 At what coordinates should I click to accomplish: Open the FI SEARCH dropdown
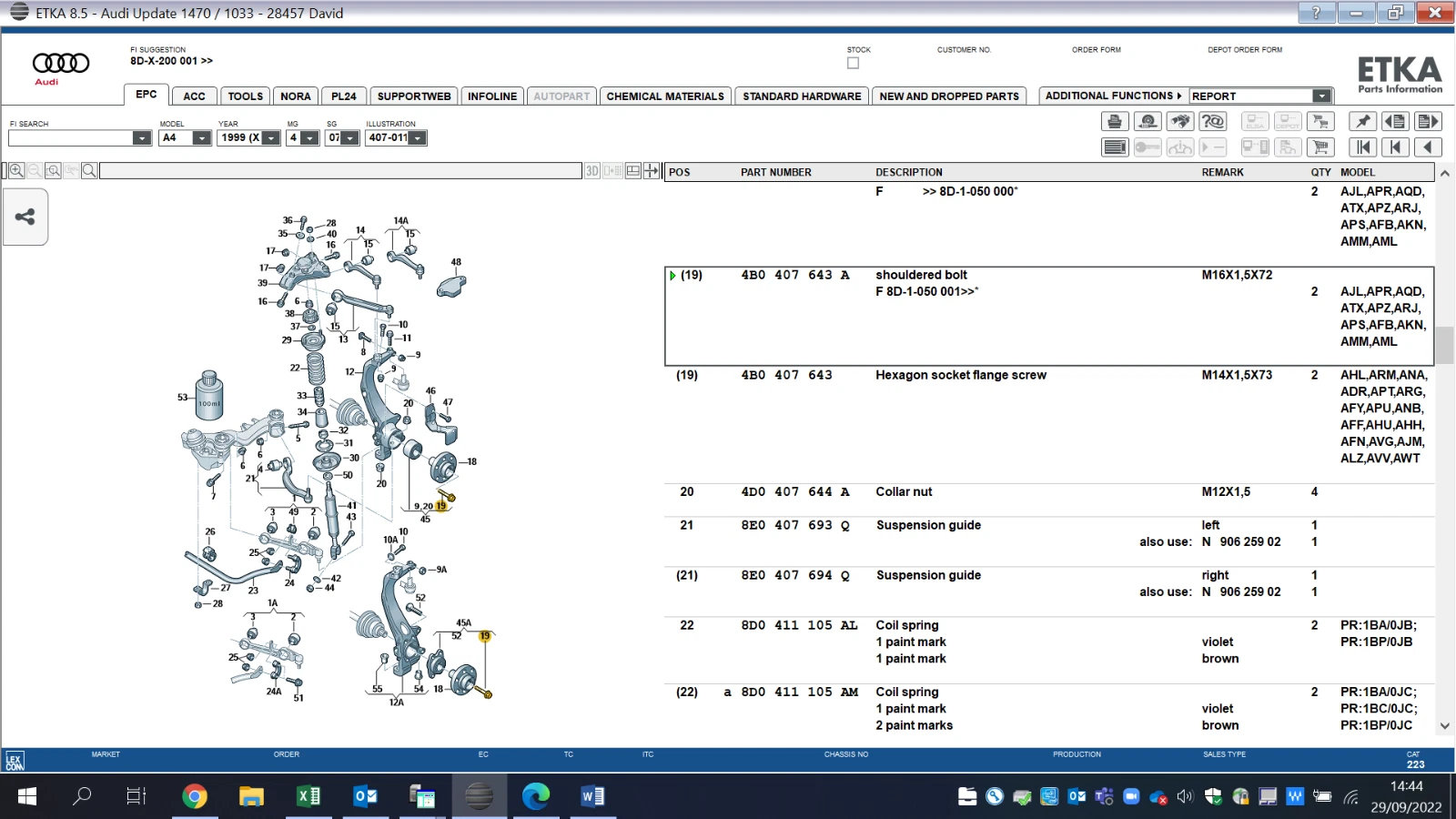click(x=141, y=137)
